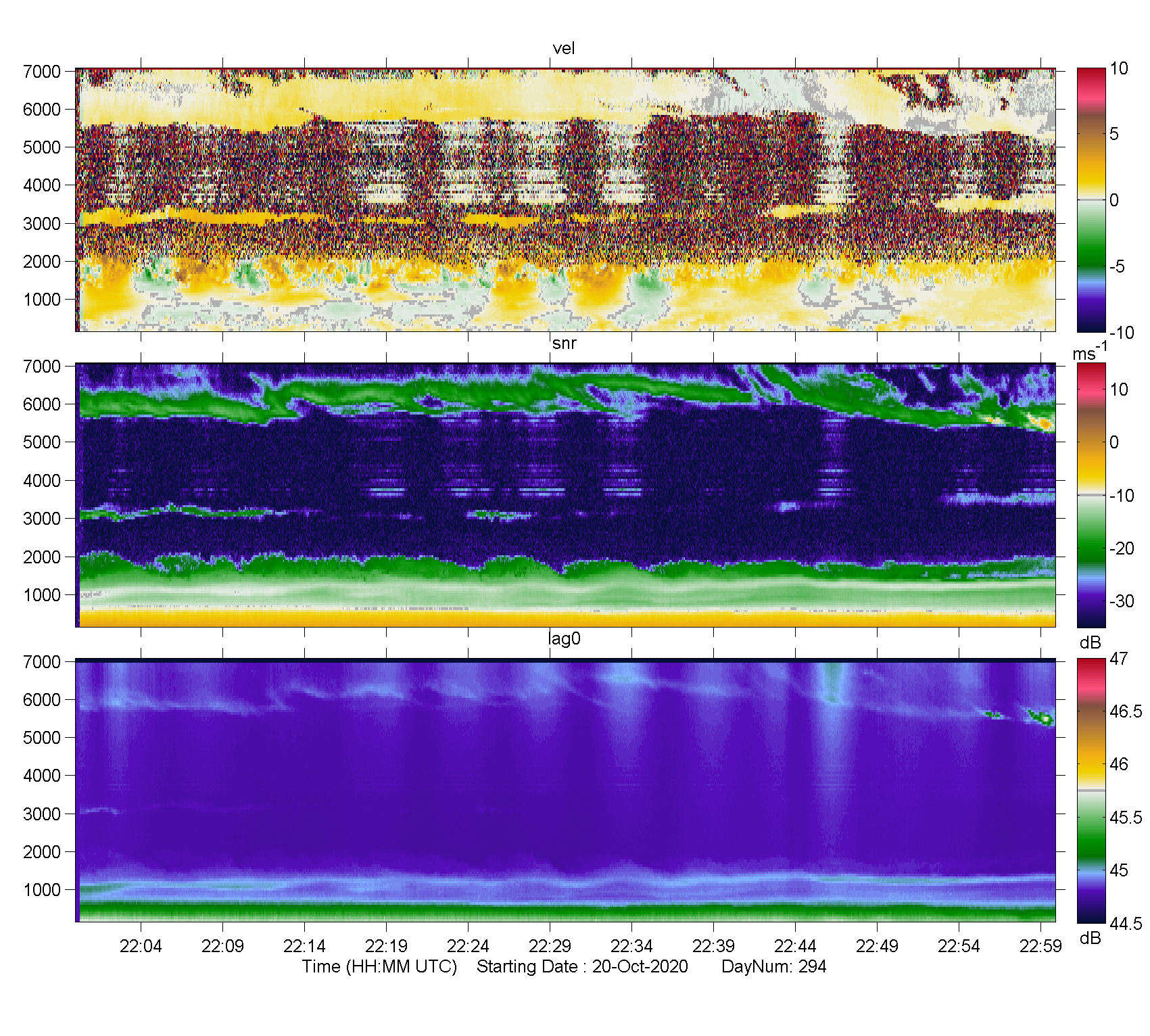Screen dimensions: 1150x1036
Task: Click the "-20" label on snr colorbar
Action: pyautogui.click(x=1122, y=548)
